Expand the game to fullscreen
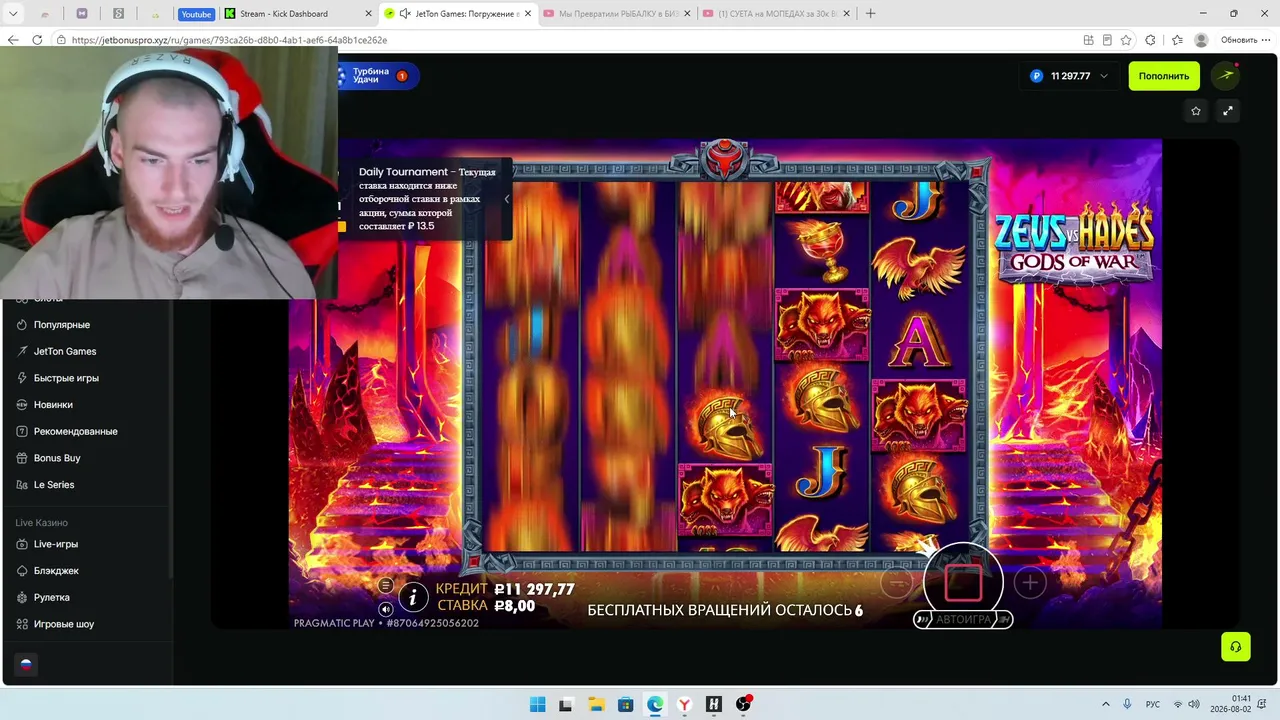The width and height of the screenshot is (1280, 720). point(1228,111)
